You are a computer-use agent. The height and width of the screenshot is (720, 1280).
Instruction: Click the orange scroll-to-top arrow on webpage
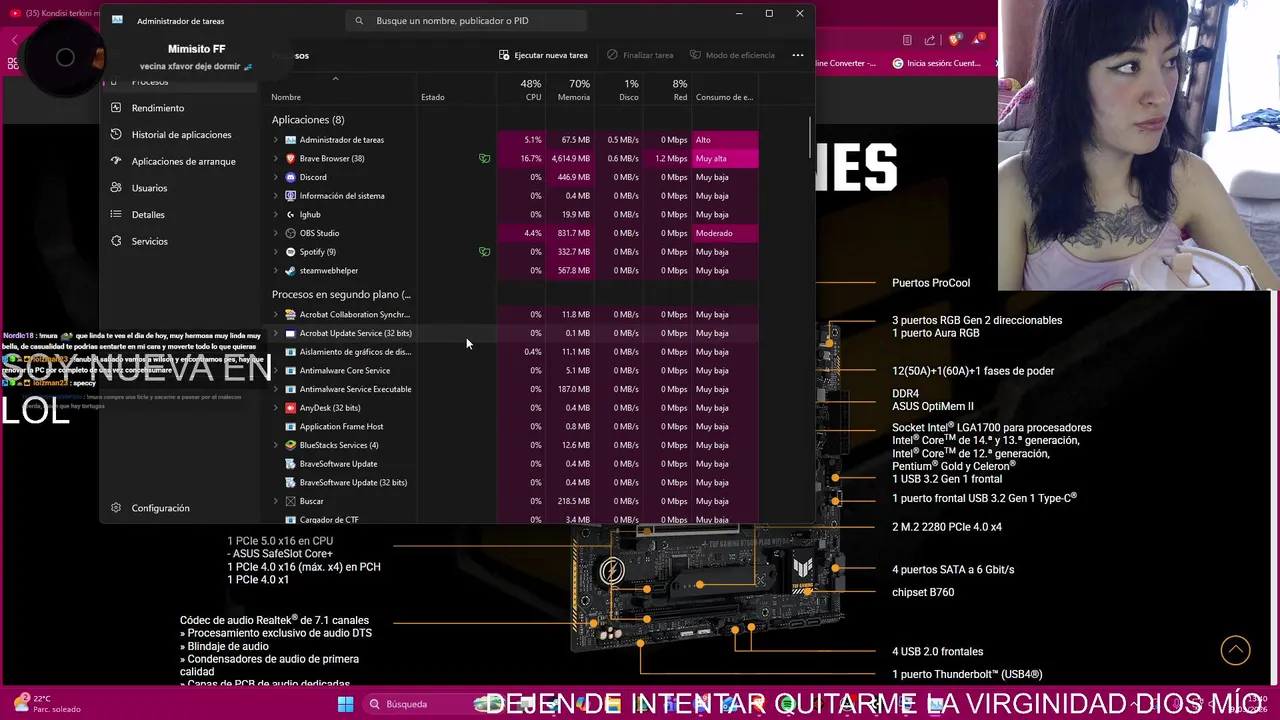coord(1235,650)
